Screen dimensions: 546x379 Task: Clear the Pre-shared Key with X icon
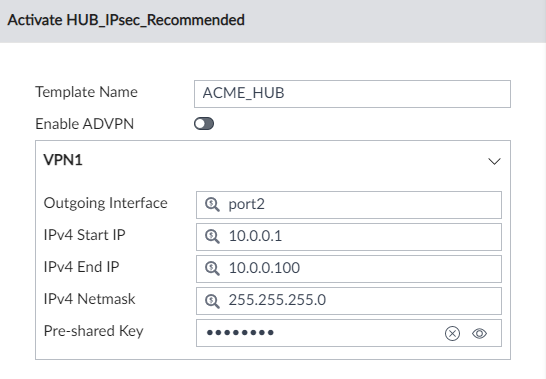(x=452, y=333)
